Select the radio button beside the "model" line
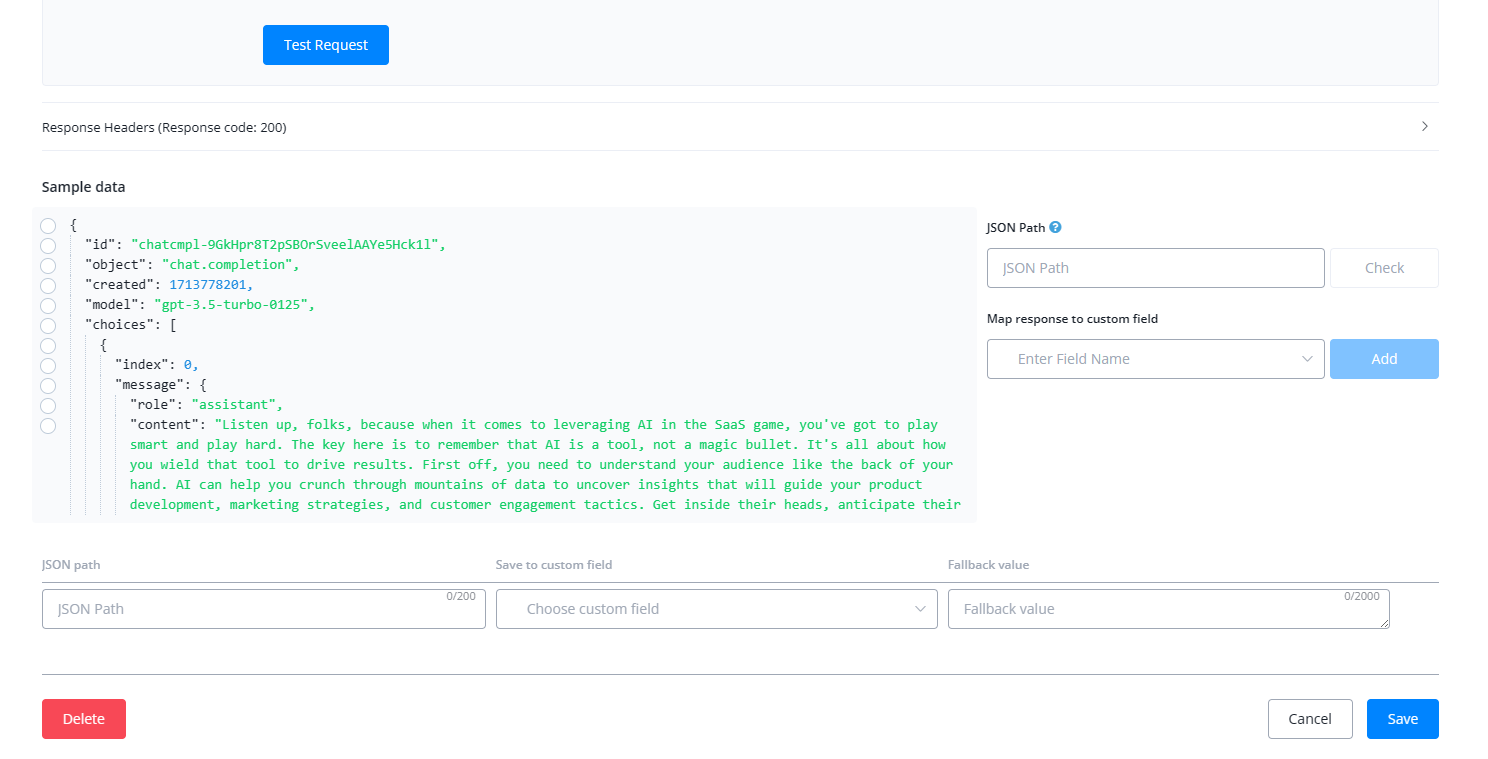 pos(48,306)
